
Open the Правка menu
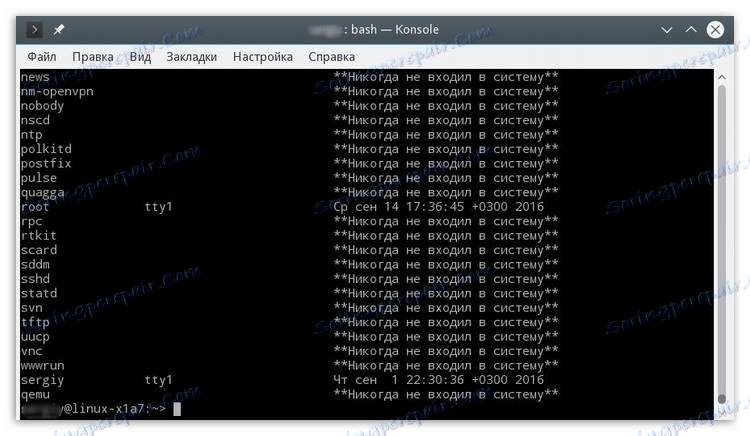[x=93, y=57]
